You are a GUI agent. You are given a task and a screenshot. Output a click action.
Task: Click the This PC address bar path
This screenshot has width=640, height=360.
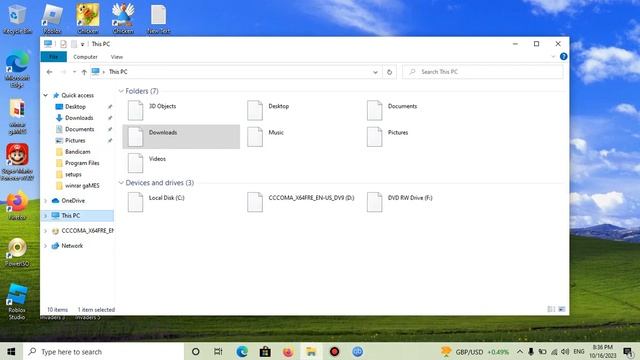click(118, 72)
